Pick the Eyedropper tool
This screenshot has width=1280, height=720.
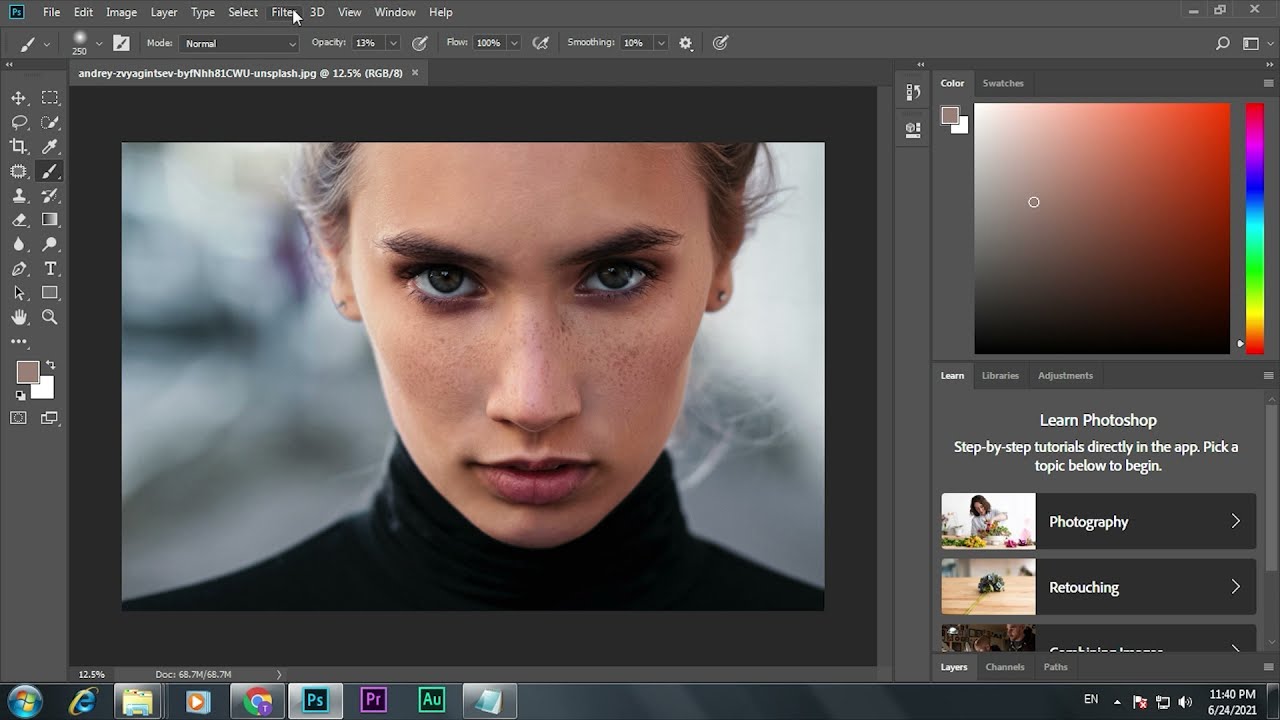50,147
